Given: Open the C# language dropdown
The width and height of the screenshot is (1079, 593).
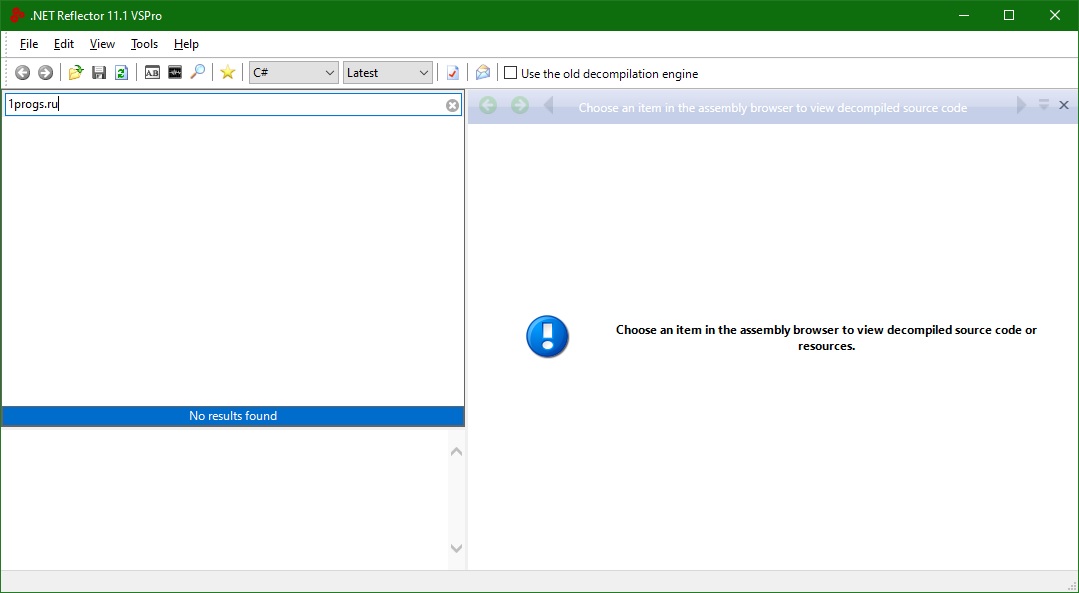Looking at the screenshot, I should [294, 73].
